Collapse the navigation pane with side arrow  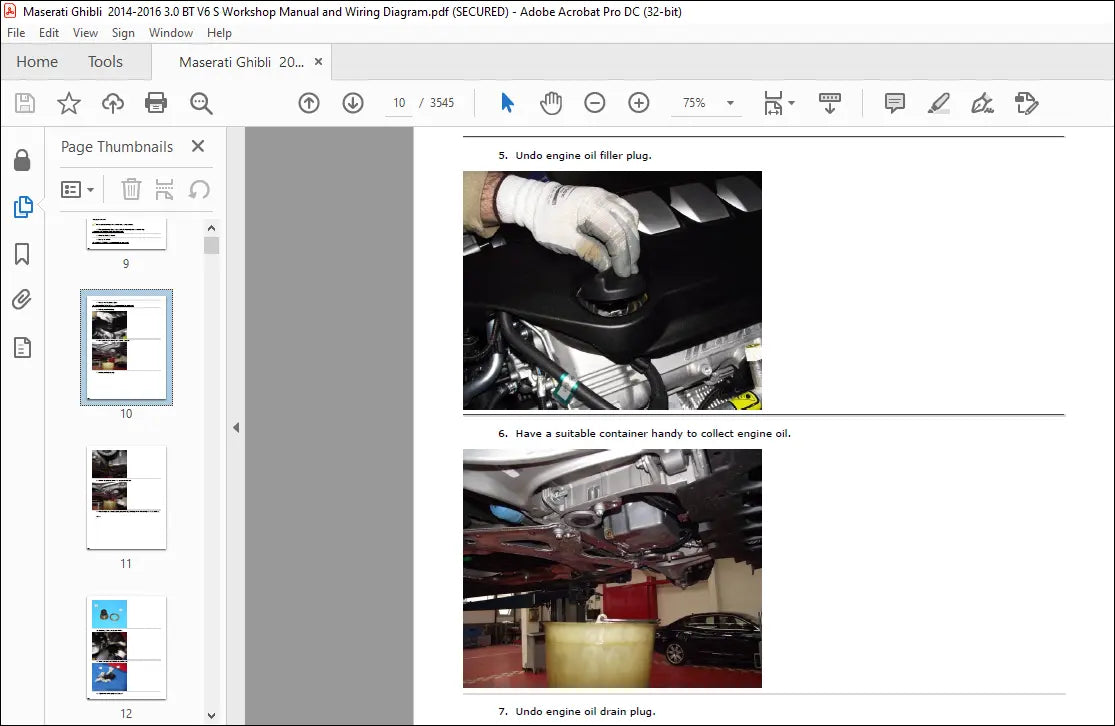coord(236,427)
